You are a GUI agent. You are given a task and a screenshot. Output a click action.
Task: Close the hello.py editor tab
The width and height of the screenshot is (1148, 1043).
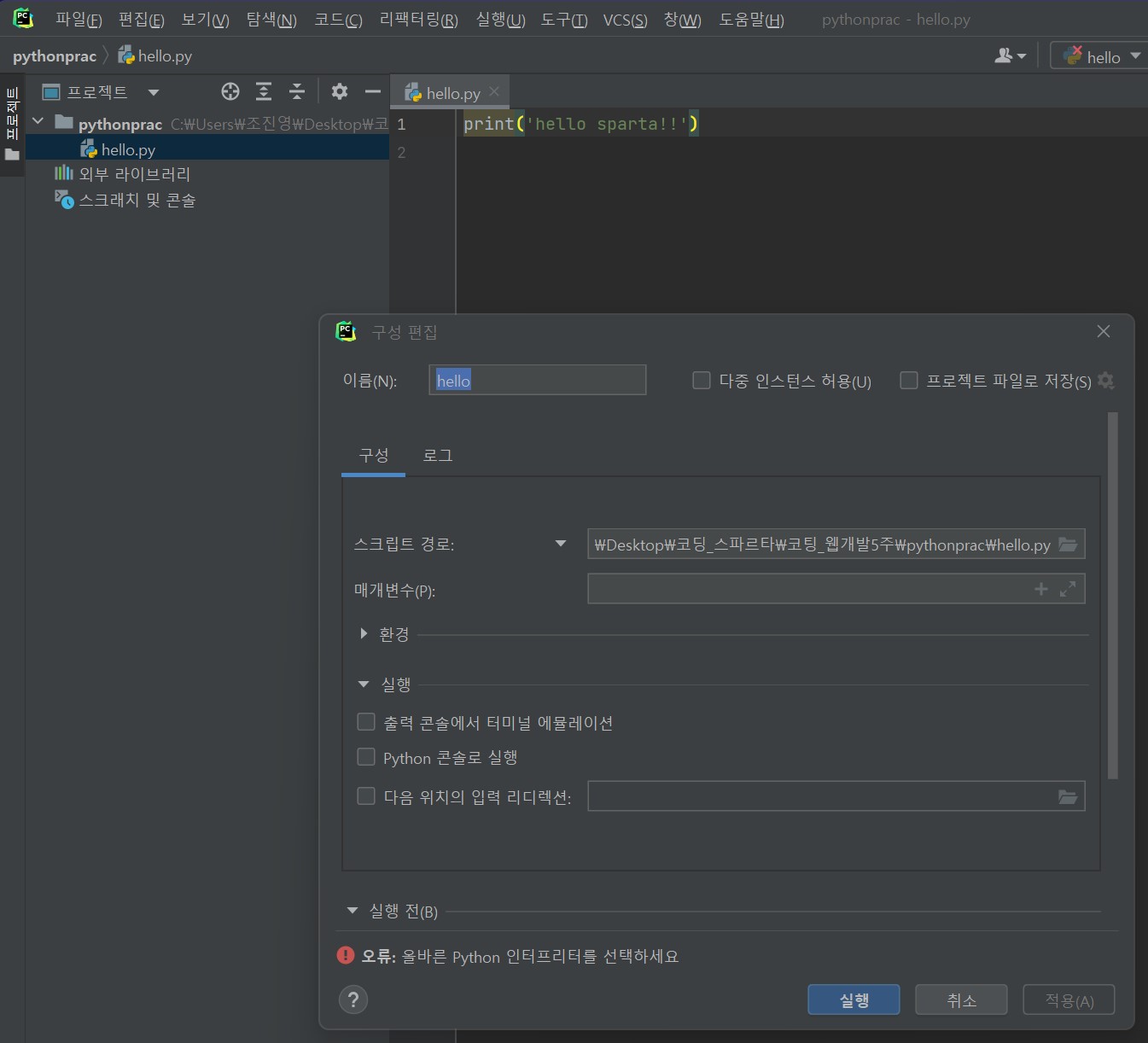494,91
